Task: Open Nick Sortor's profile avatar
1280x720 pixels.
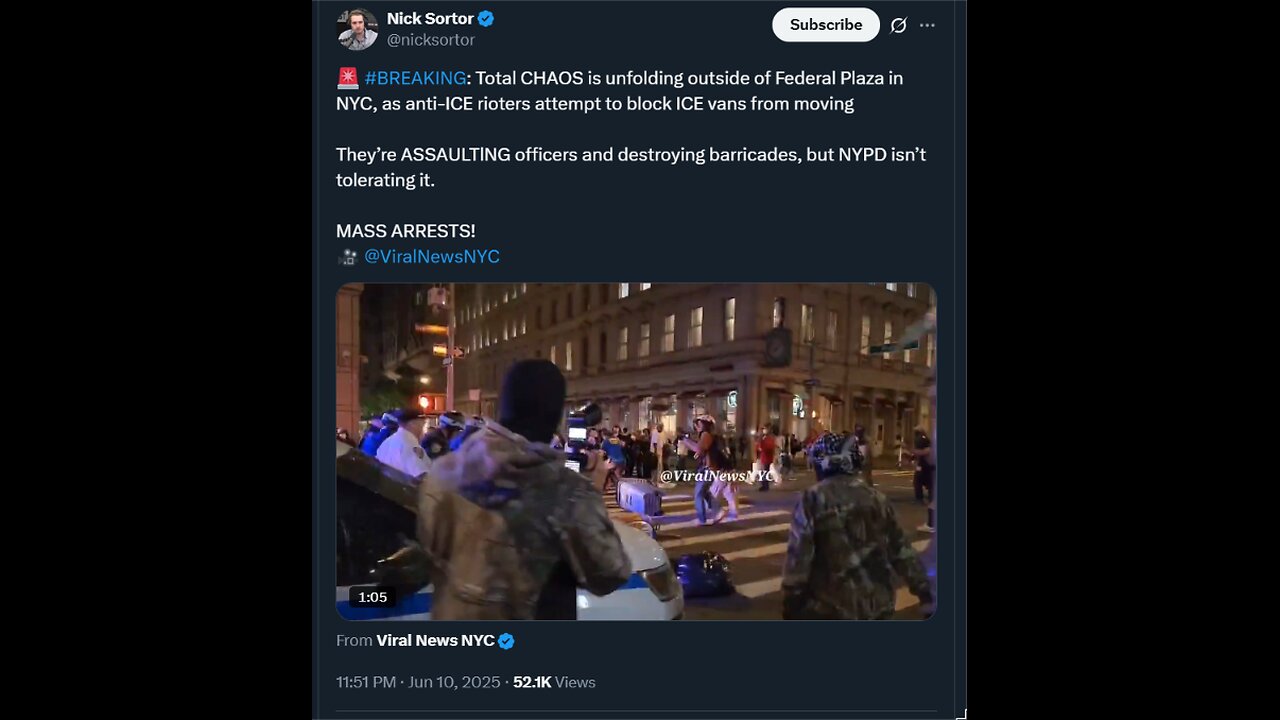Action: click(357, 29)
